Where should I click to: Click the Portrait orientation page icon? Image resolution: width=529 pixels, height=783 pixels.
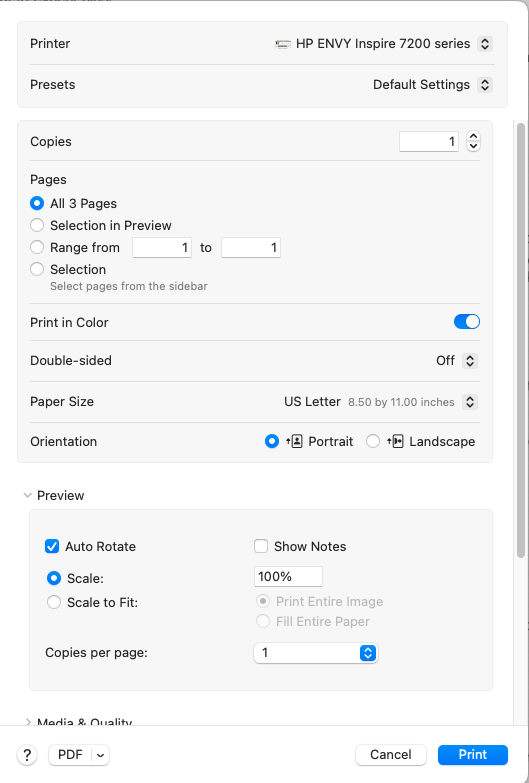point(294,441)
